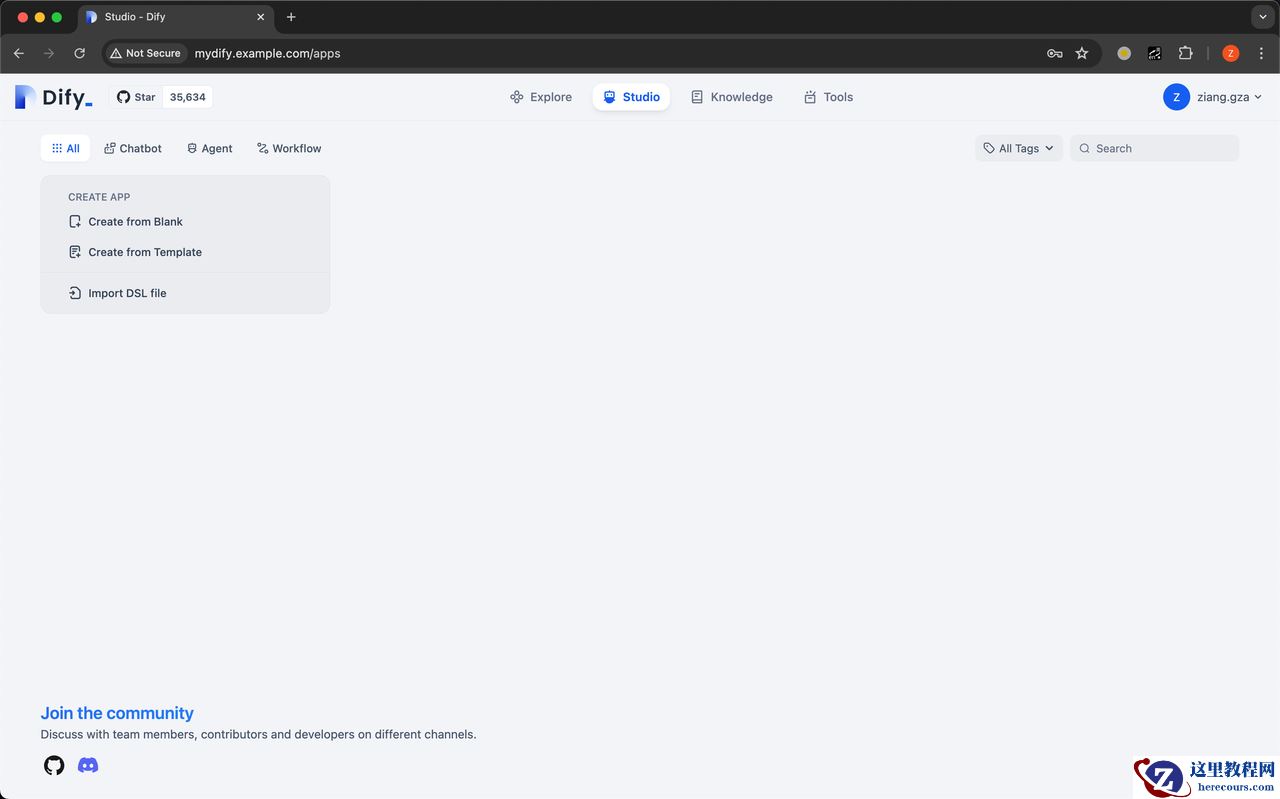Choose Import DSL file

click(x=118, y=293)
